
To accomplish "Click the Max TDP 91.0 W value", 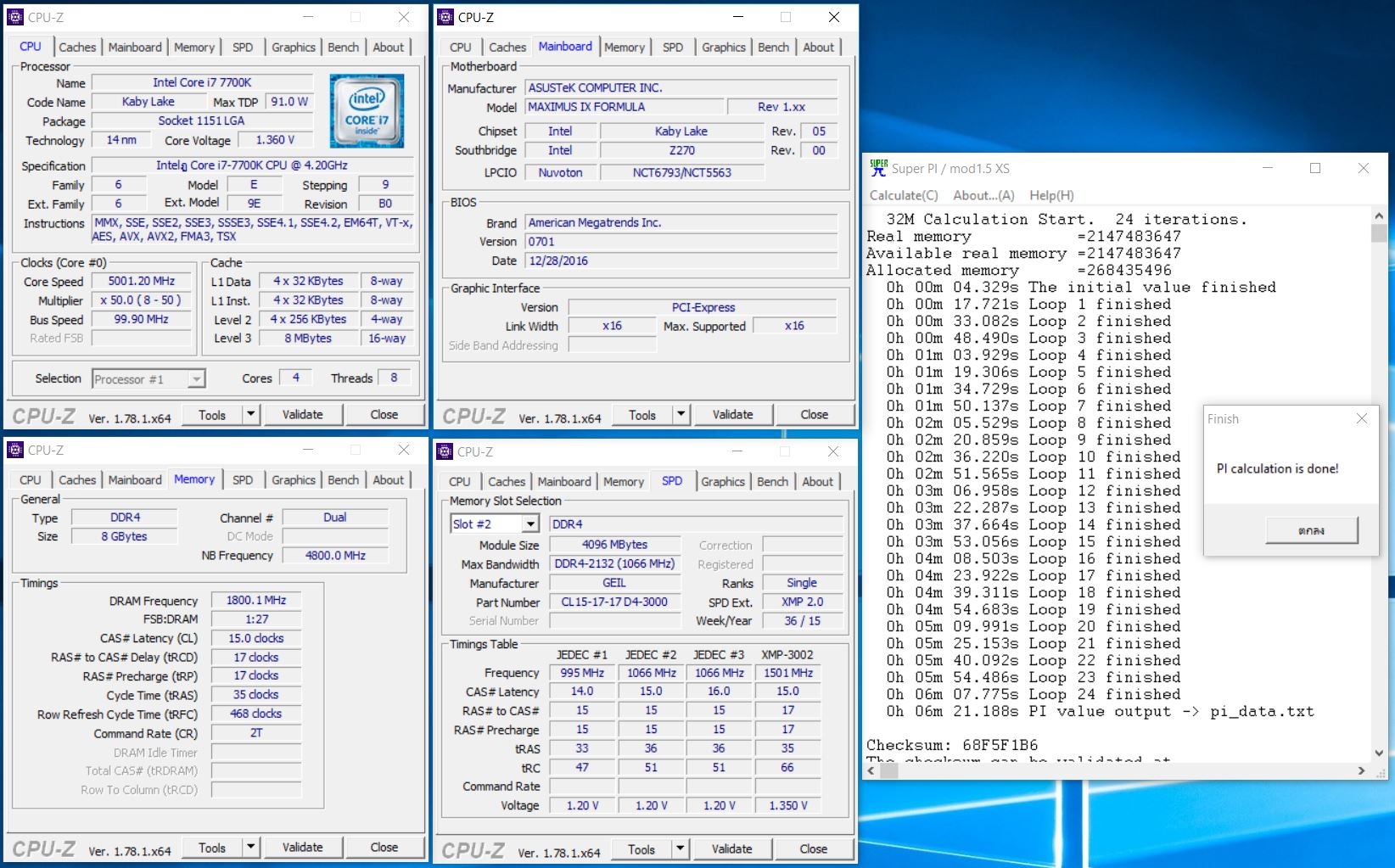I will [x=289, y=102].
